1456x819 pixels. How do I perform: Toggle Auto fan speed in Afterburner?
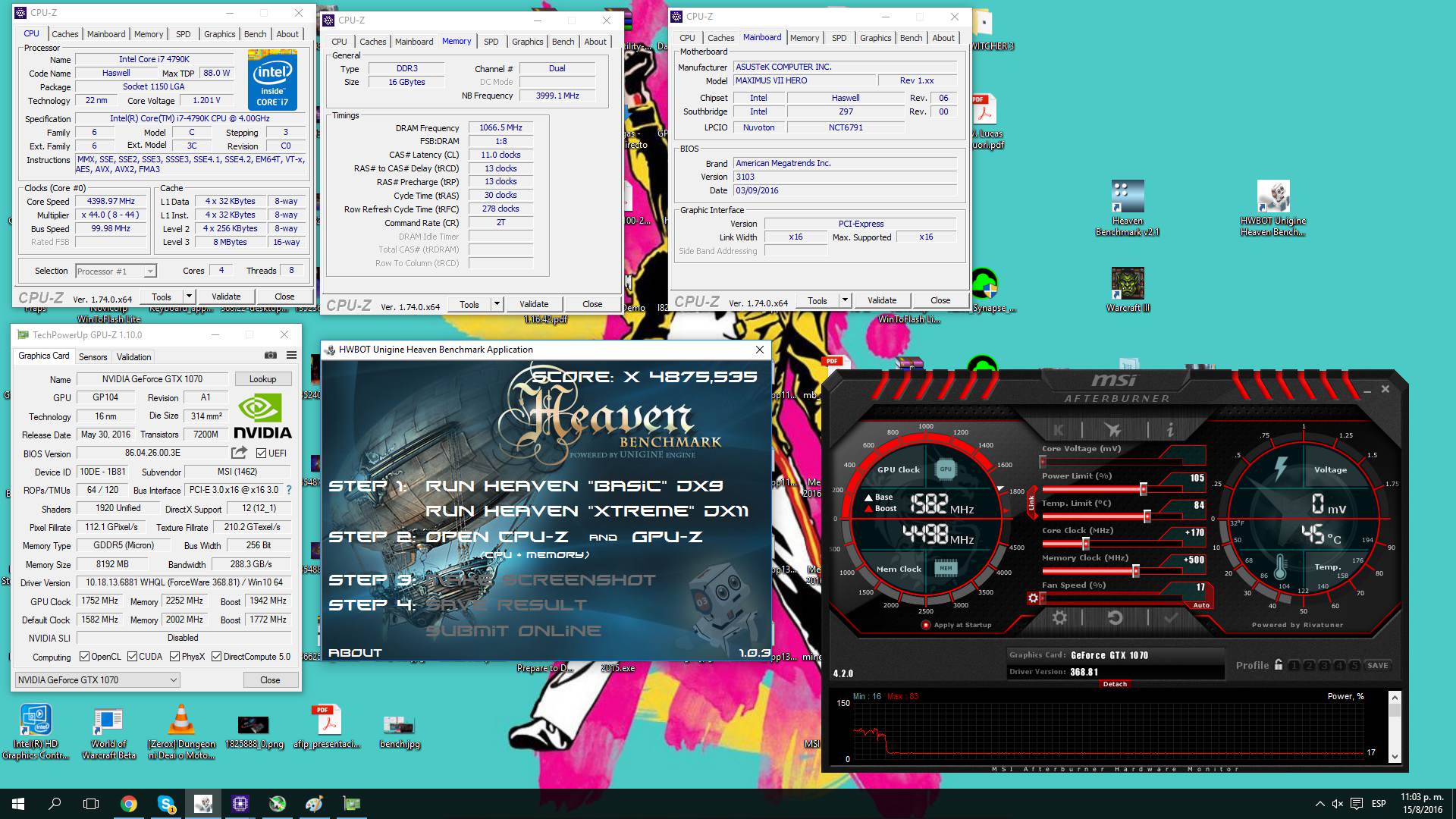pos(1201,605)
